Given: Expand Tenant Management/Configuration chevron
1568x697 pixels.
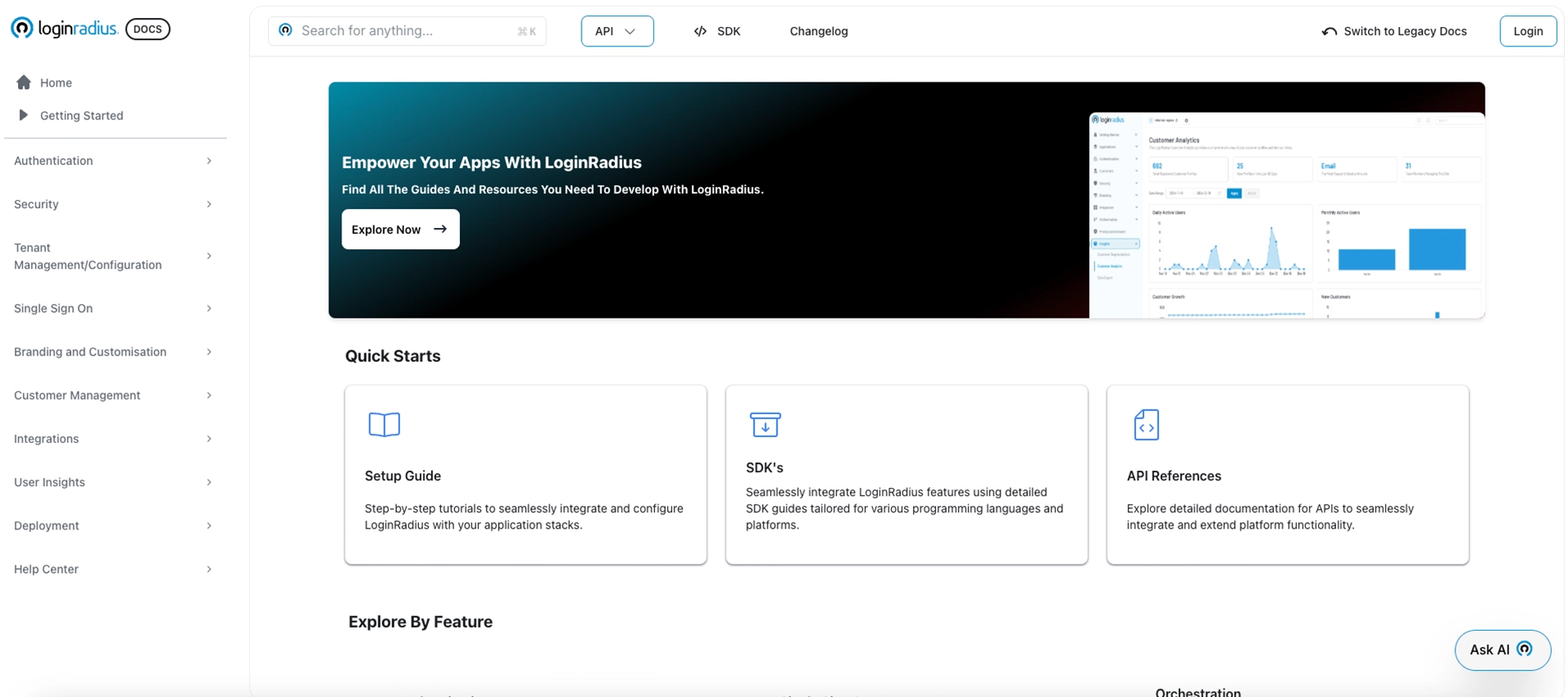Looking at the screenshot, I should 209,256.
